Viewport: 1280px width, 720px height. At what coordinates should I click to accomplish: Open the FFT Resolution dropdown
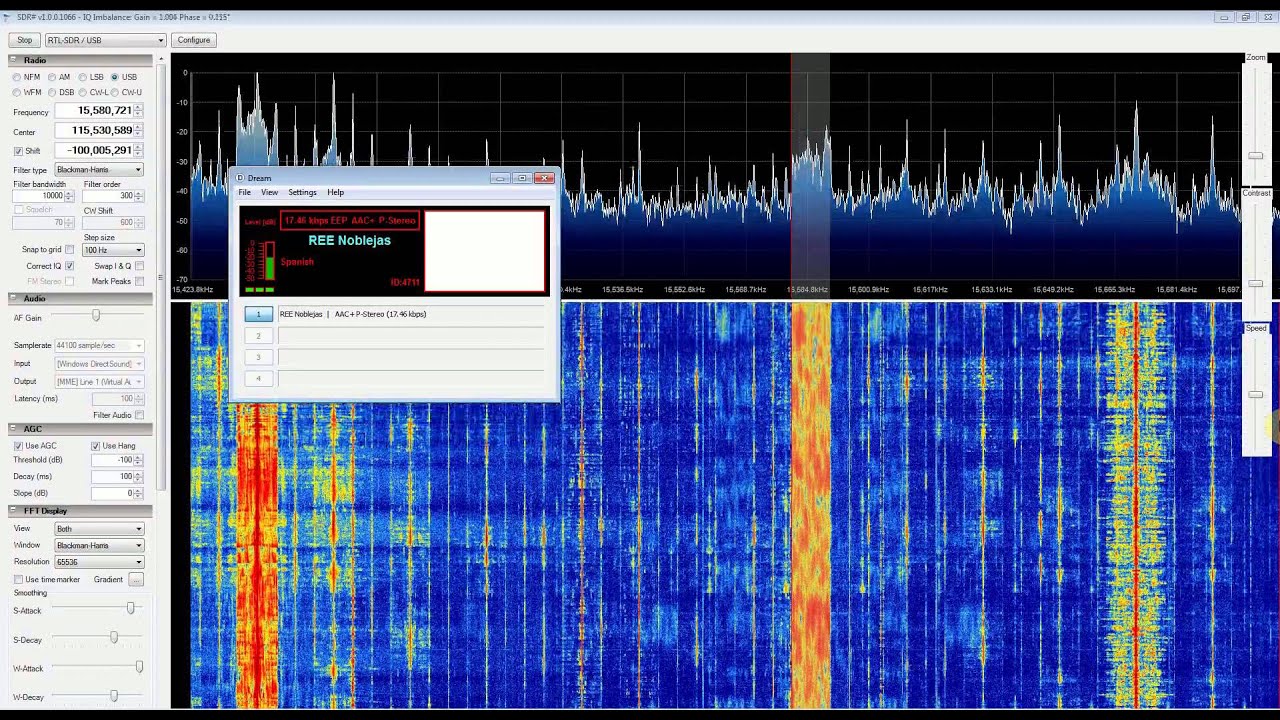point(99,562)
